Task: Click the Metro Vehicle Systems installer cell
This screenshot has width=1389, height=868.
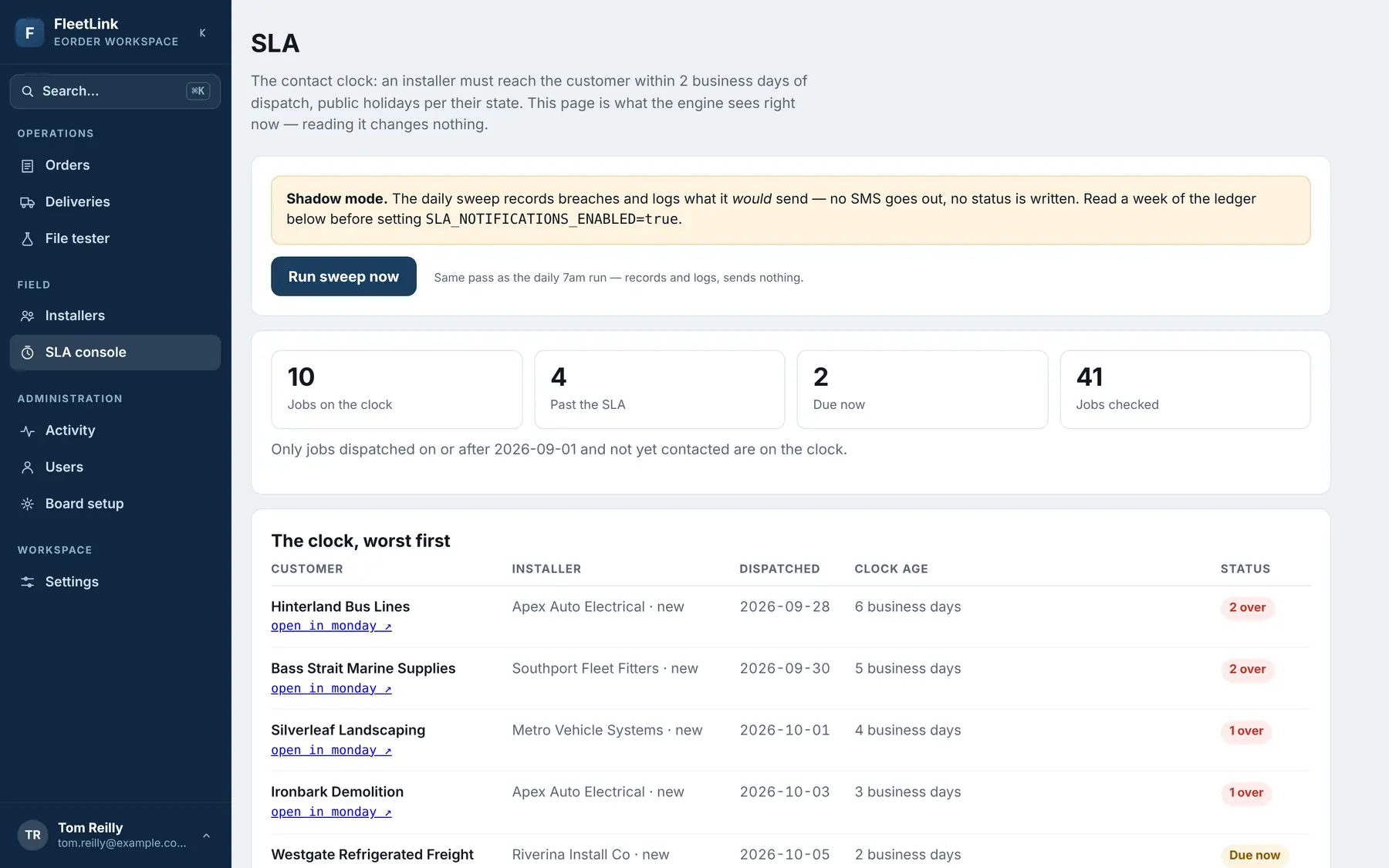Action: pyautogui.click(x=607, y=730)
